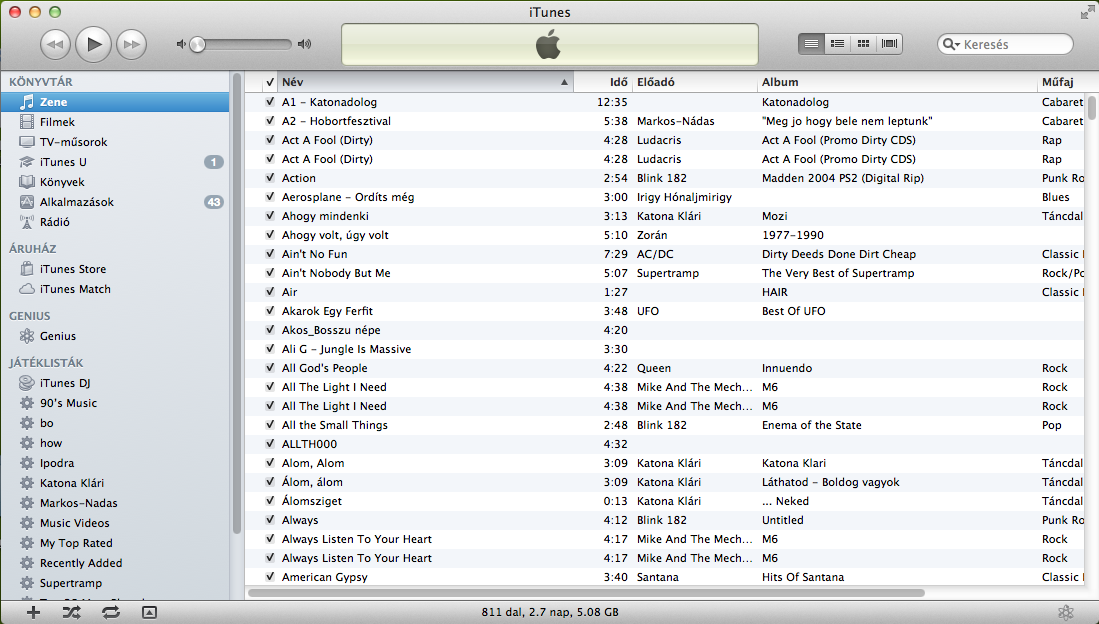Sort songs by Név column

[425, 82]
